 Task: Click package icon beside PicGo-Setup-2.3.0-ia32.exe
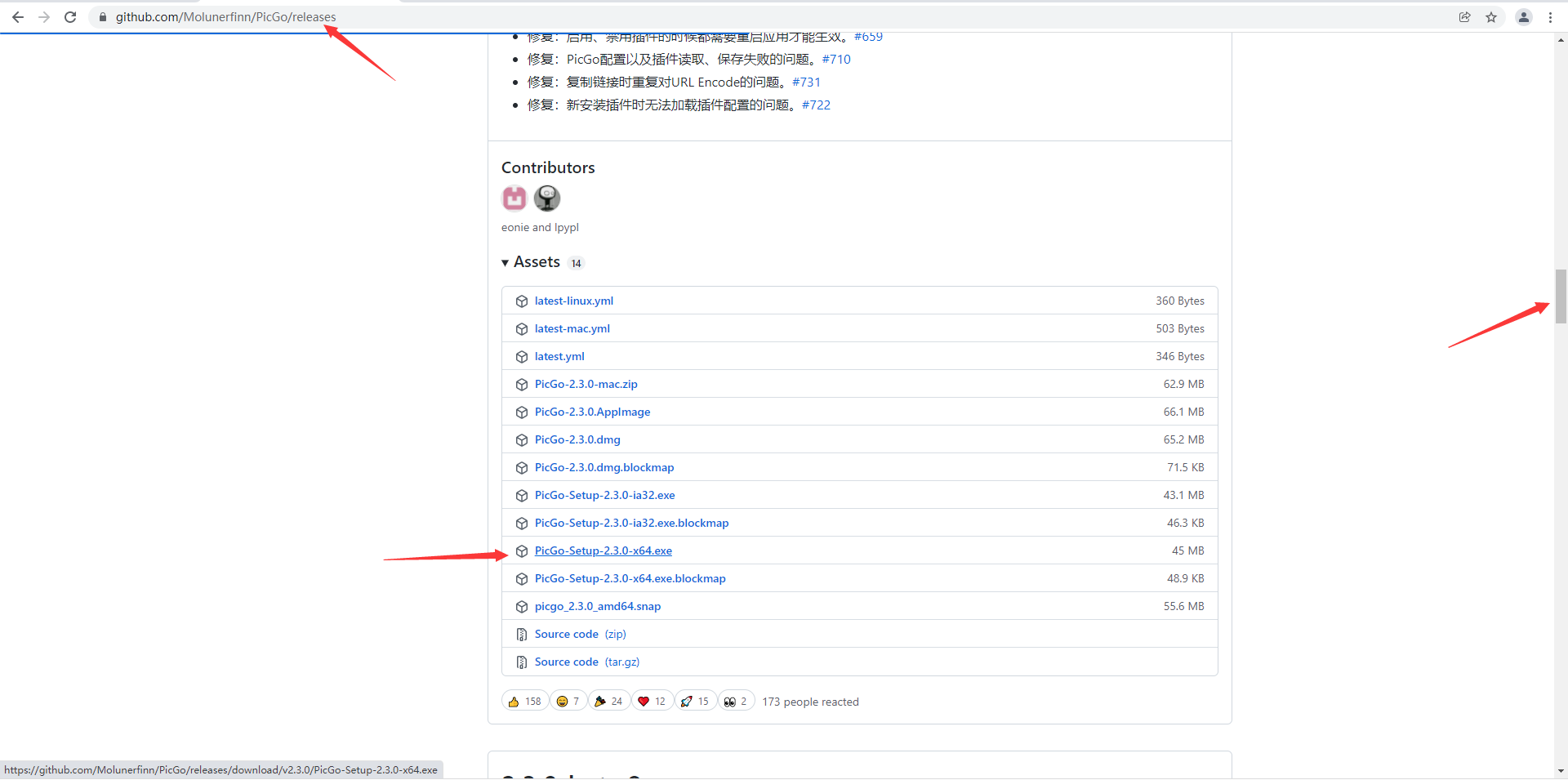(522, 496)
